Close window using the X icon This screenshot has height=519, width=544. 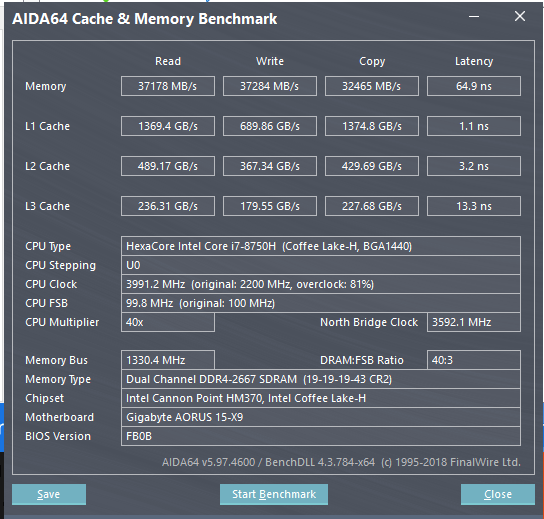520,16
